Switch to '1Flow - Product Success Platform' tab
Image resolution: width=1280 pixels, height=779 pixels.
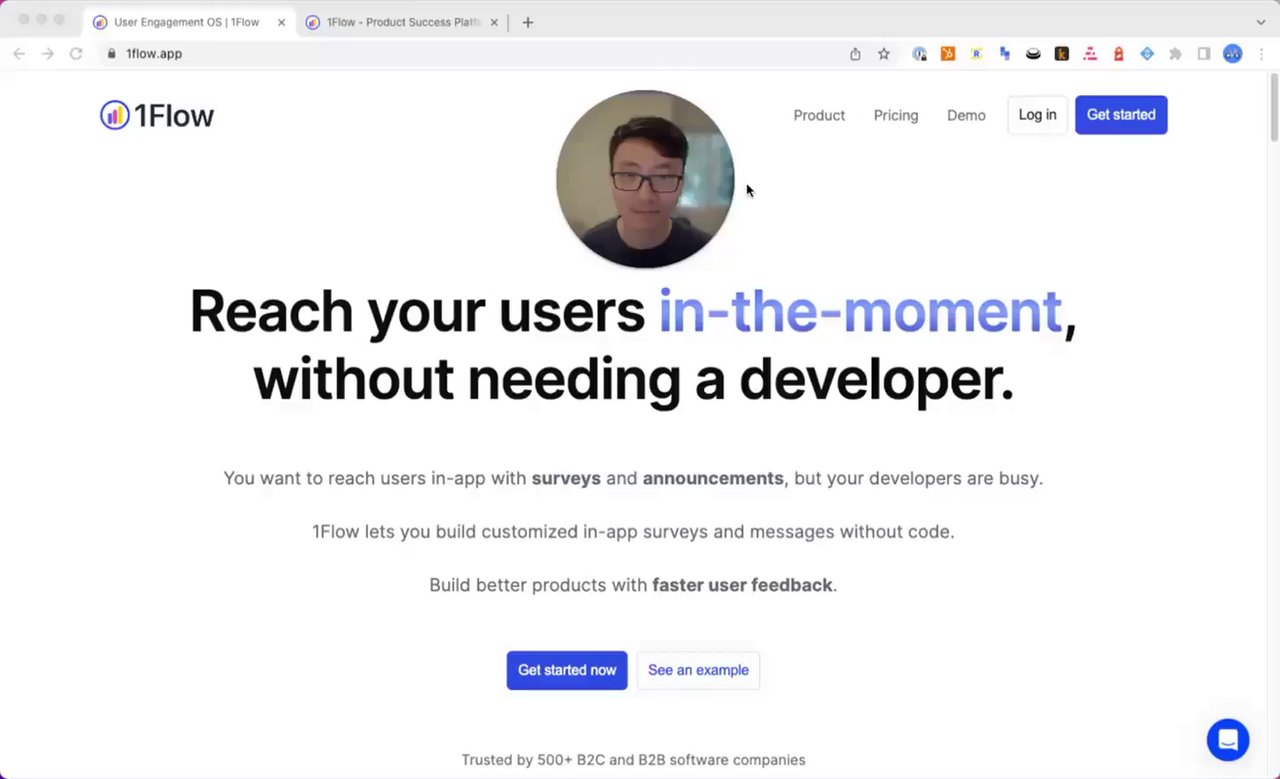(404, 22)
